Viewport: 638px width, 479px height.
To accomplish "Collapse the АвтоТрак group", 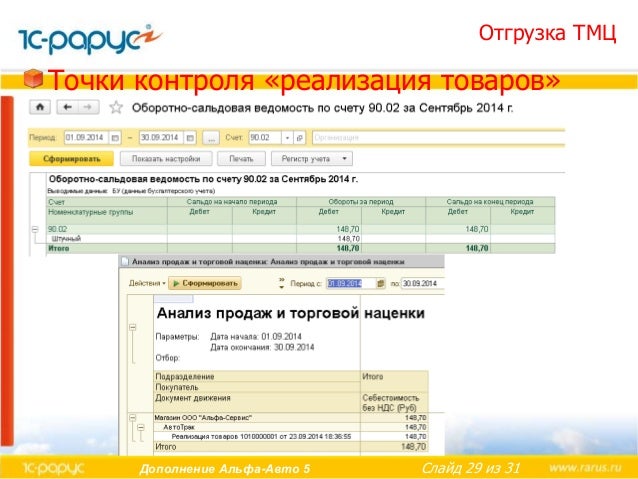I will (141, 427).
